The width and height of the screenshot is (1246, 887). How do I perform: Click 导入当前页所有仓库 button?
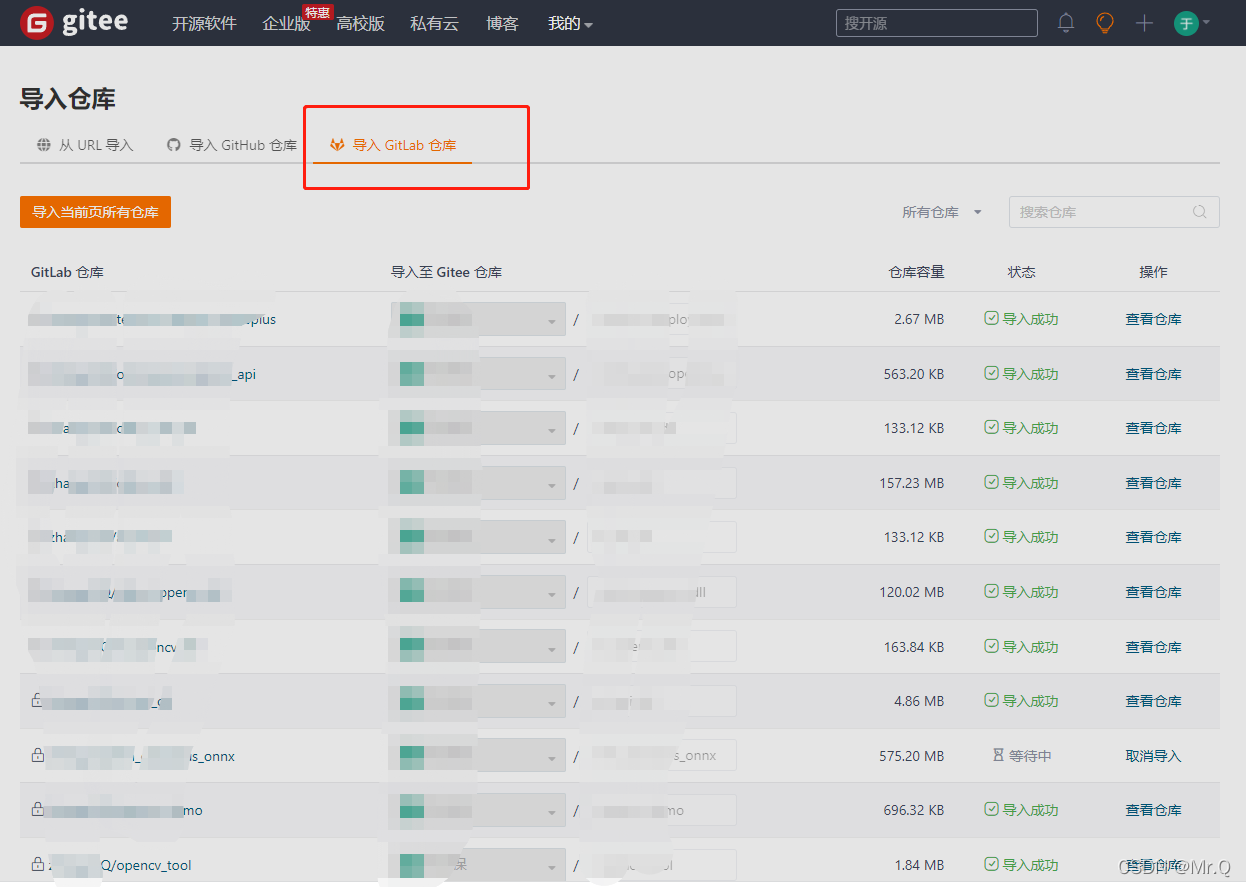pos(95,212)
